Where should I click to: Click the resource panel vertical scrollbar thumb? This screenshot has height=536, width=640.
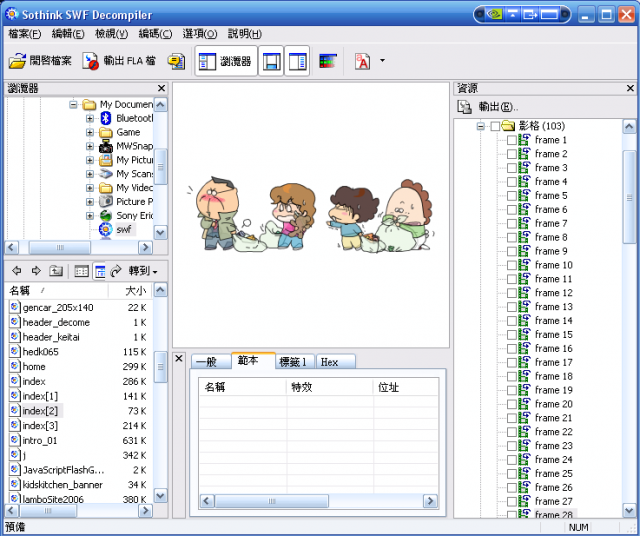(x=629, y=197)
